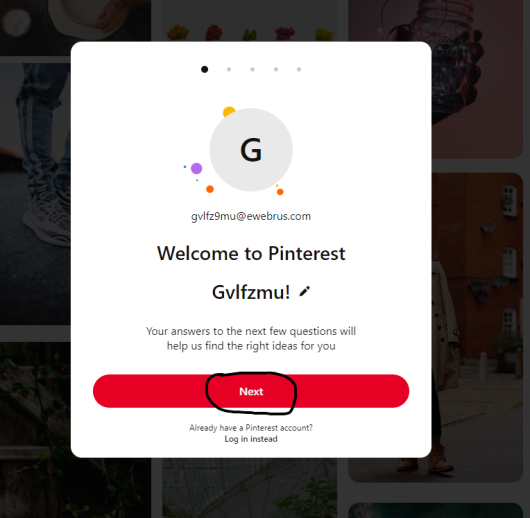Click the gray G avatar circle
This screenshot has width=530, height=518.
click(x=251, y=150)
